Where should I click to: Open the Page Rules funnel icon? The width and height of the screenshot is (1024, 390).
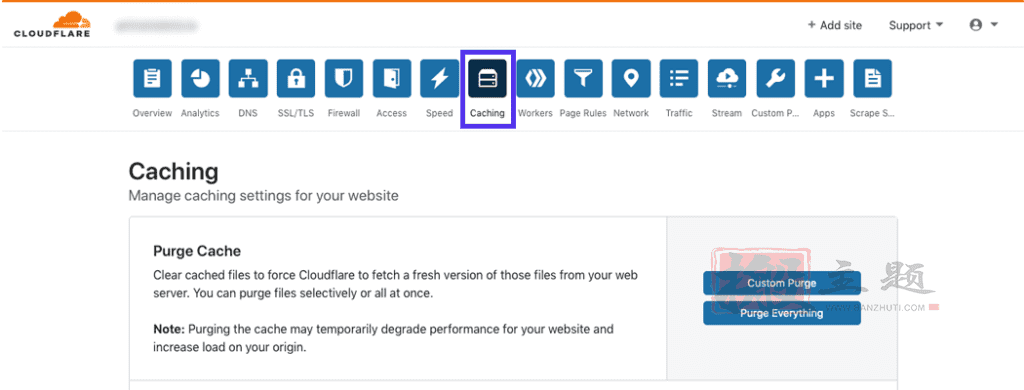(x=583, y=78)
